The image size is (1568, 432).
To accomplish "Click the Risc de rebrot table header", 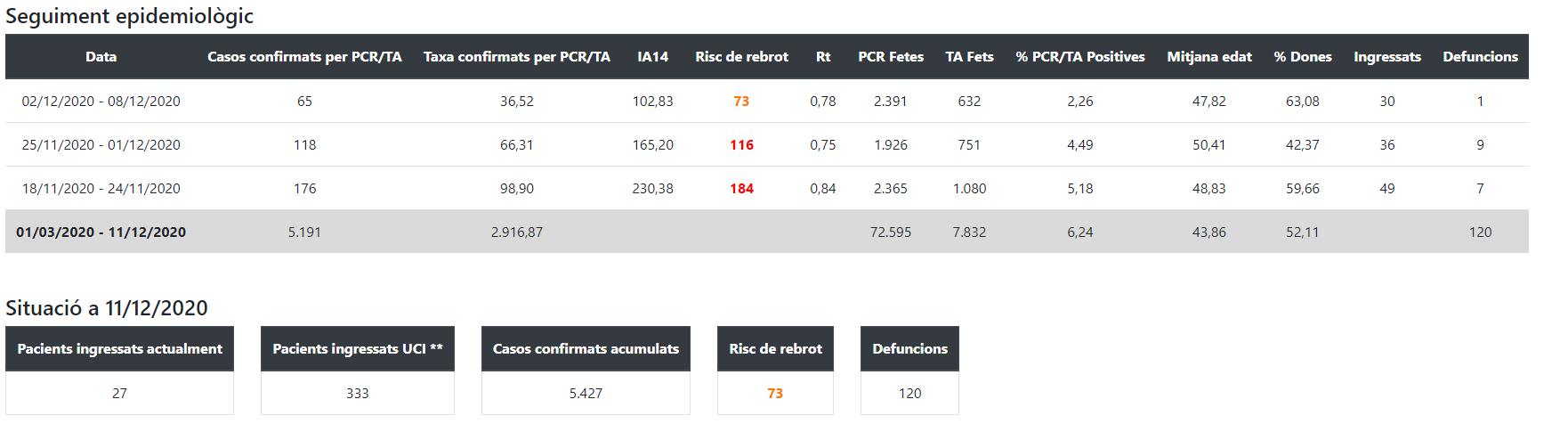I will click(741, 57).
